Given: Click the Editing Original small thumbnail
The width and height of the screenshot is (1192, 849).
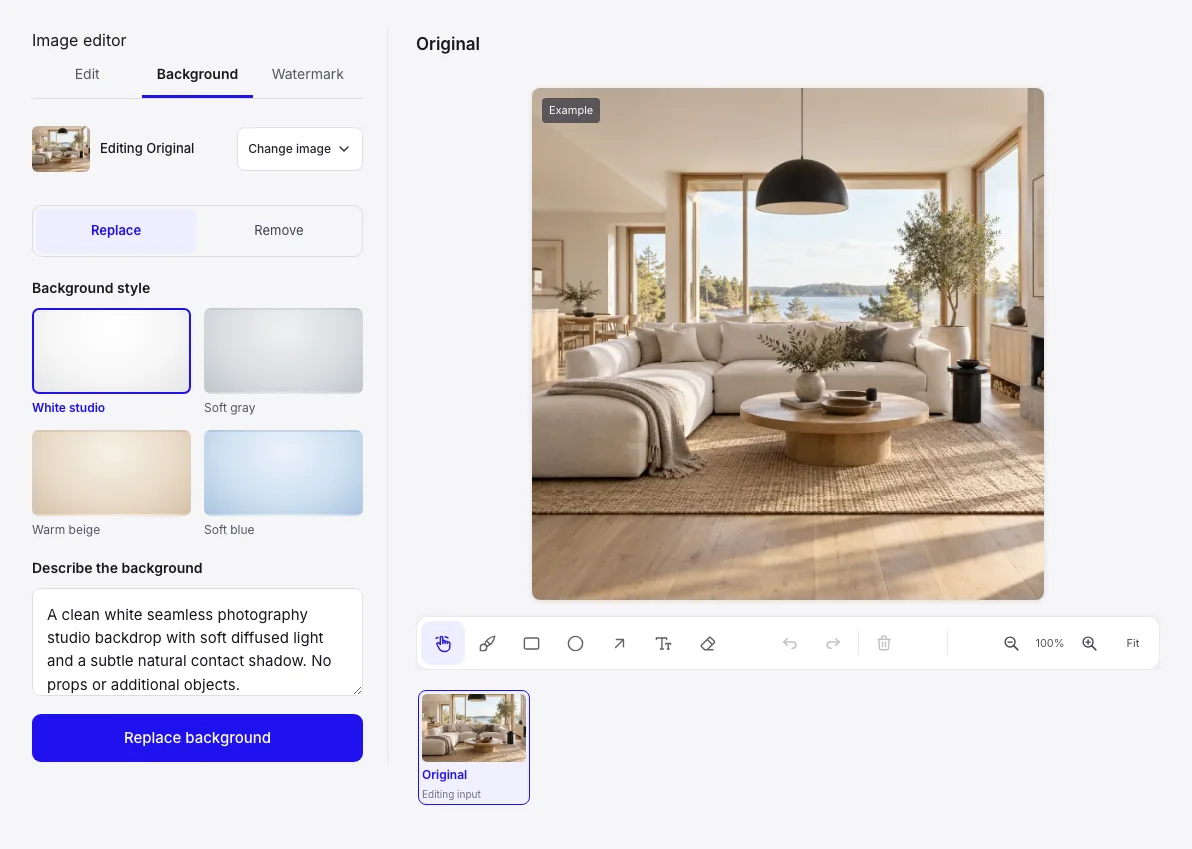Looking at the screenshot, I should point(61,149).
